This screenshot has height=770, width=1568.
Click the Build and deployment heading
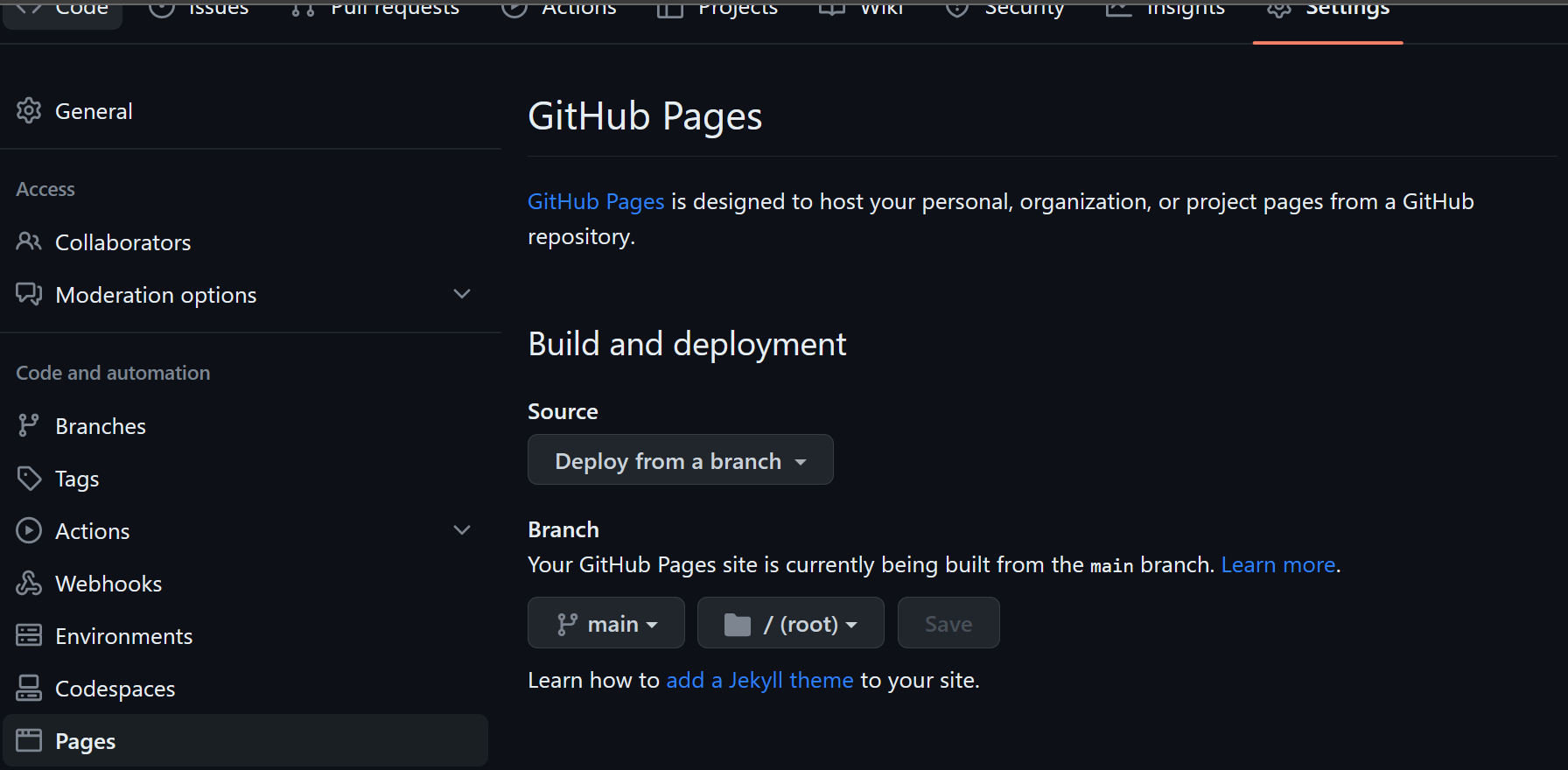pyautogui.click(x=687, y=344)
